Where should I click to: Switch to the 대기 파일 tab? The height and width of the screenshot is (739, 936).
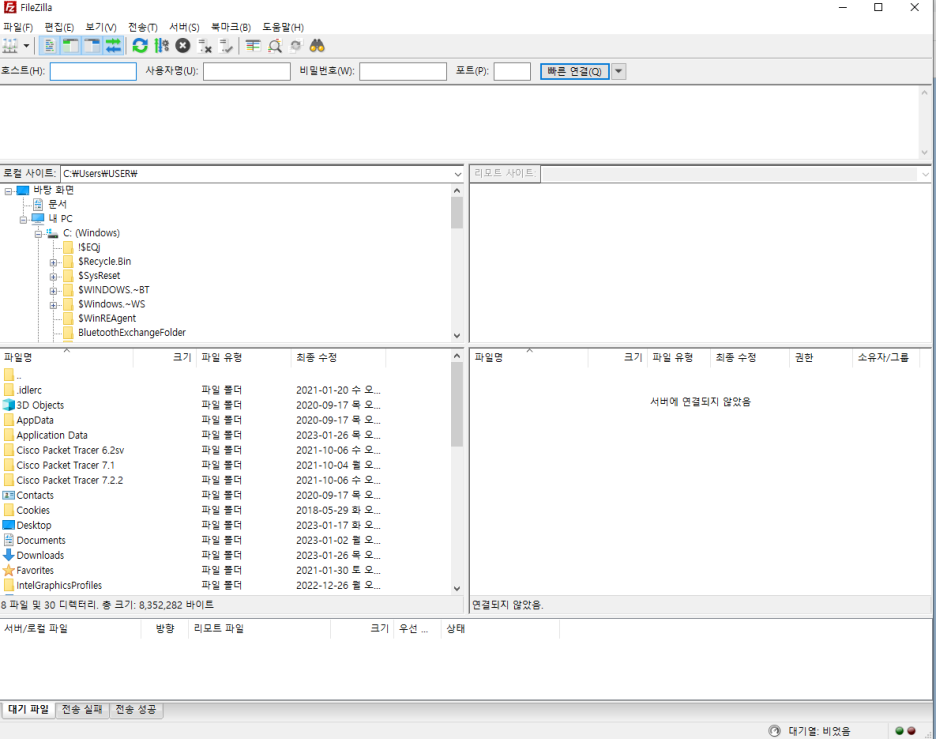click(x=29, y=709)
